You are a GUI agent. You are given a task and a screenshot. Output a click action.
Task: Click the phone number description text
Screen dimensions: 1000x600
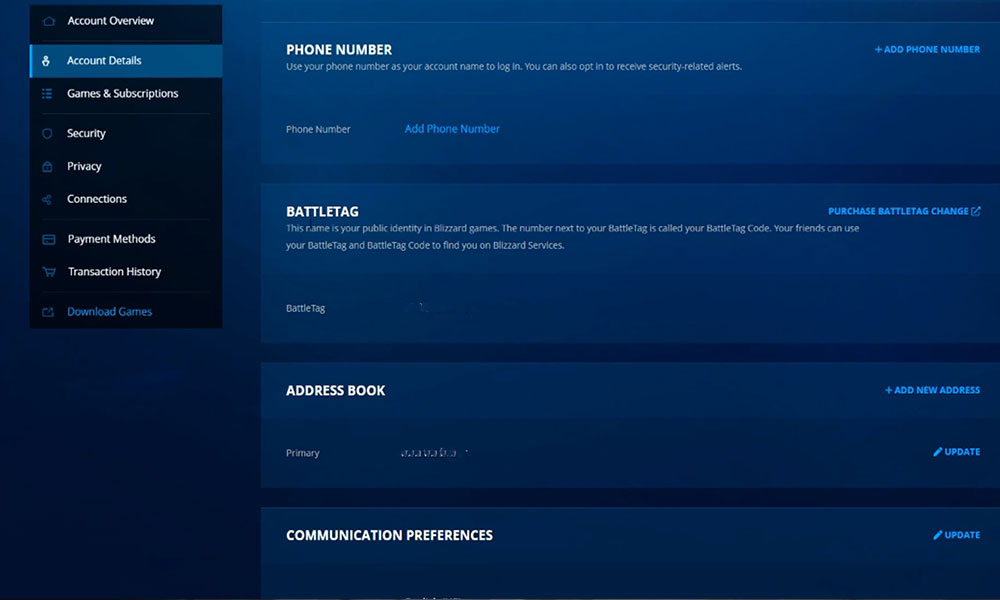[x=514, y=66]
